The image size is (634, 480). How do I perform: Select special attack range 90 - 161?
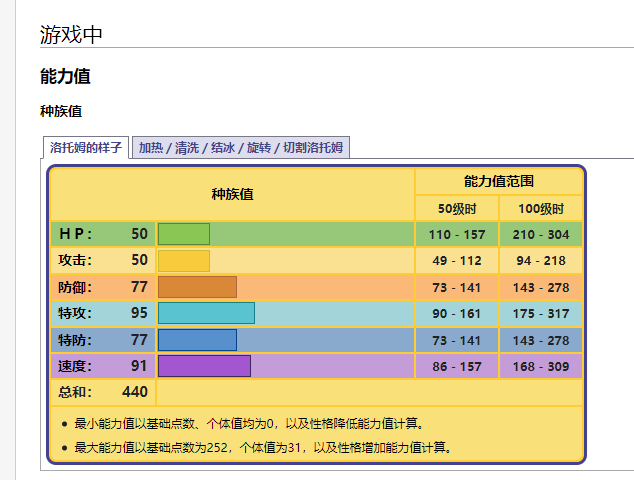tap(457, 313)
